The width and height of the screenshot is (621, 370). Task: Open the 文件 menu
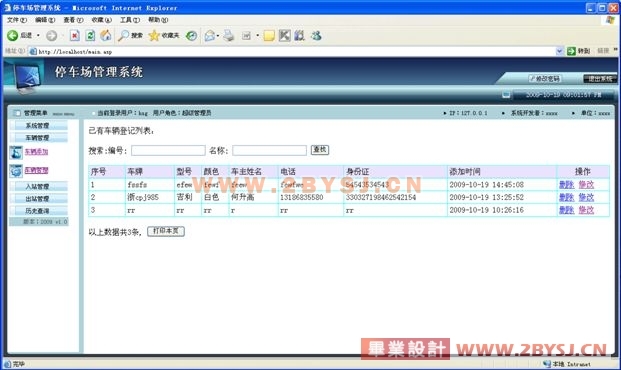coord(17,20)
